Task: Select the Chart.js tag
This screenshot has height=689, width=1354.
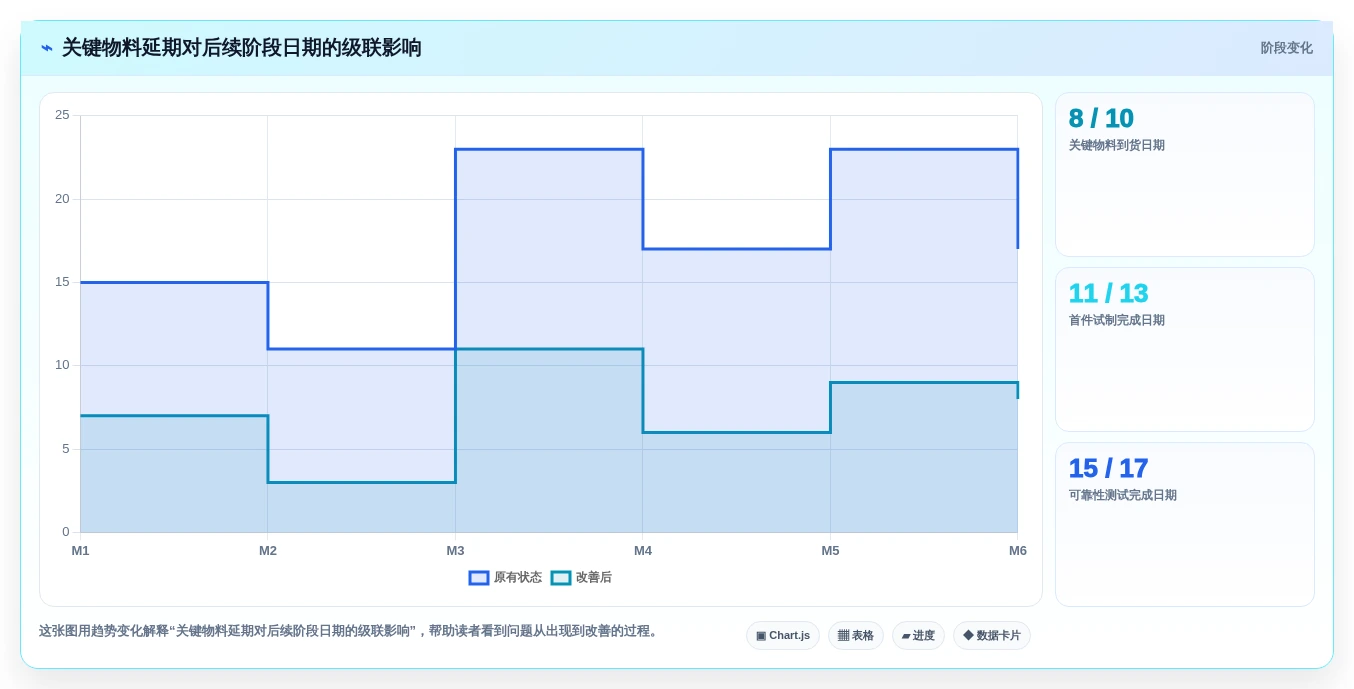Action: point(783,636)
